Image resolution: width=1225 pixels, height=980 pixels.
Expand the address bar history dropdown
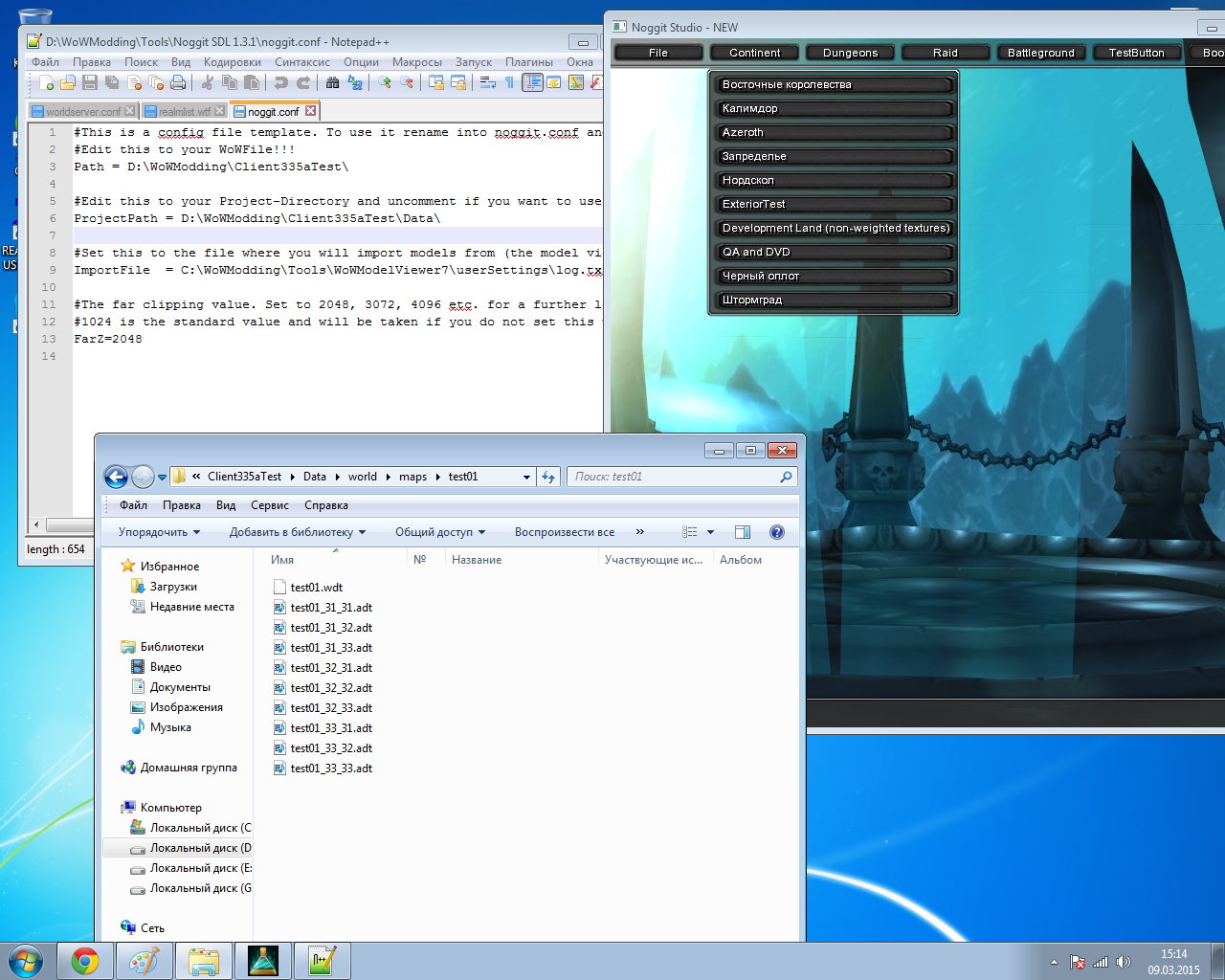pos(526,477)
